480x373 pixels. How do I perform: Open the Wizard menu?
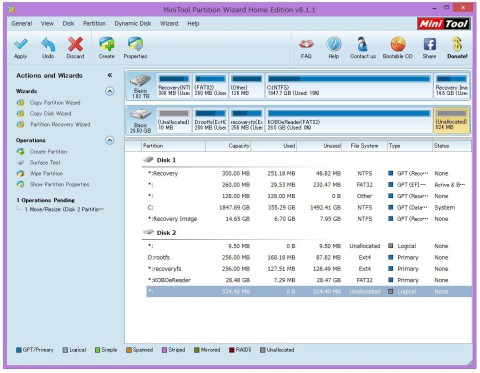click(x=169, y=24)
